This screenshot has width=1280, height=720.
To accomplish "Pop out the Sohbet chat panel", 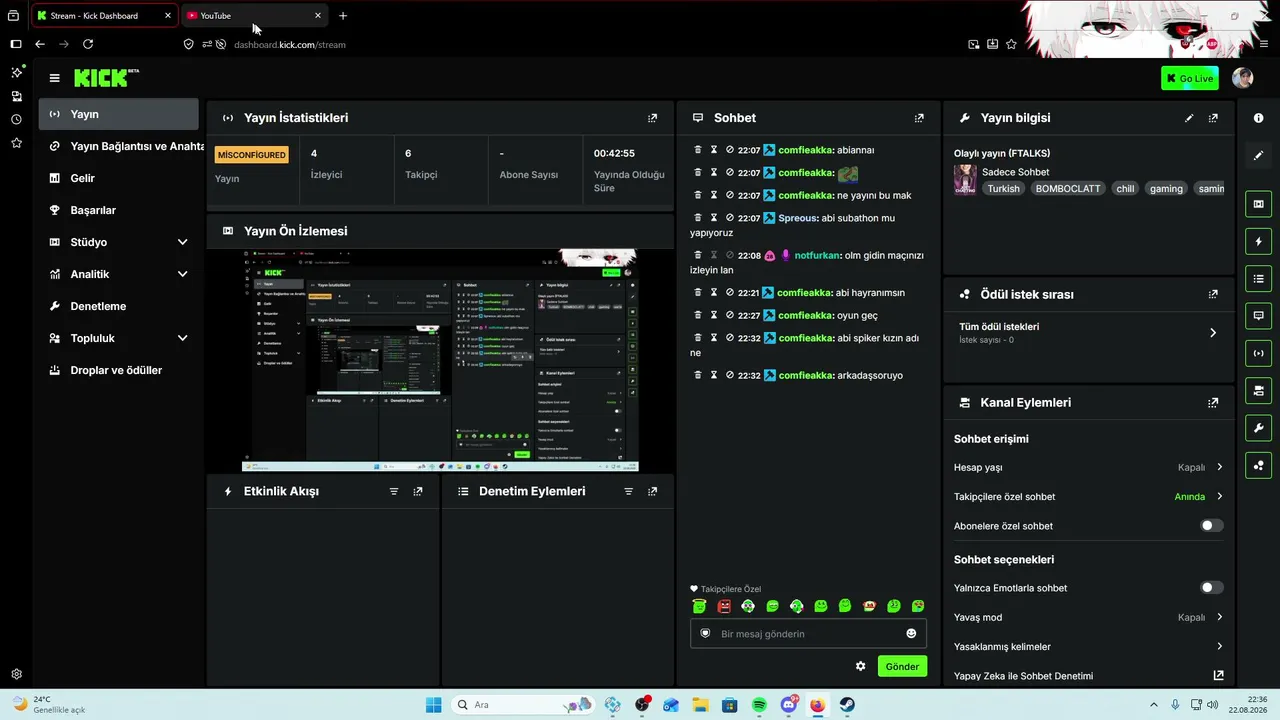I will pos(919,118).
